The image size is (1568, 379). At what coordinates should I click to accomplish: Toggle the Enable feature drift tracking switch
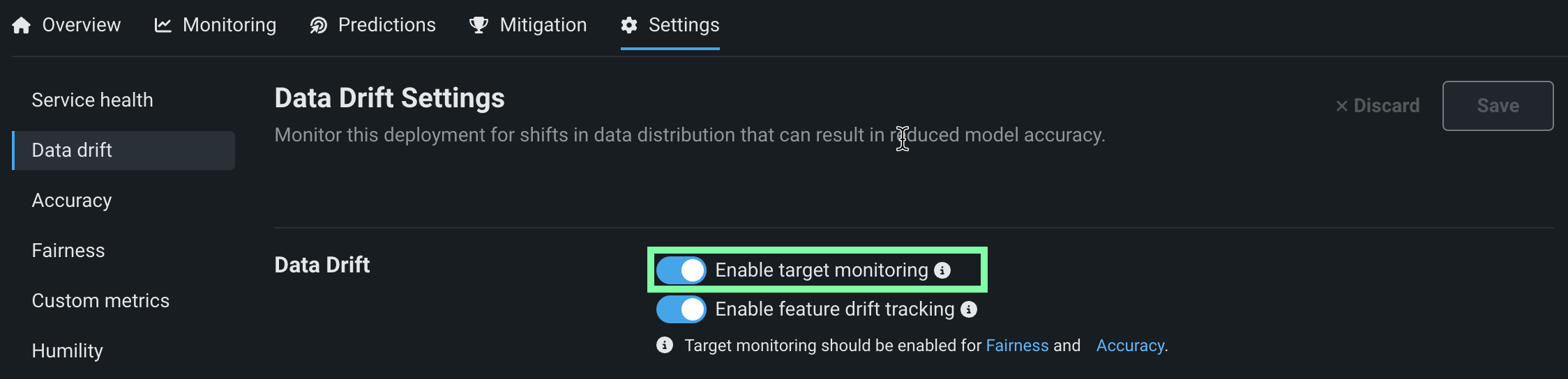(x=681, y=309)
